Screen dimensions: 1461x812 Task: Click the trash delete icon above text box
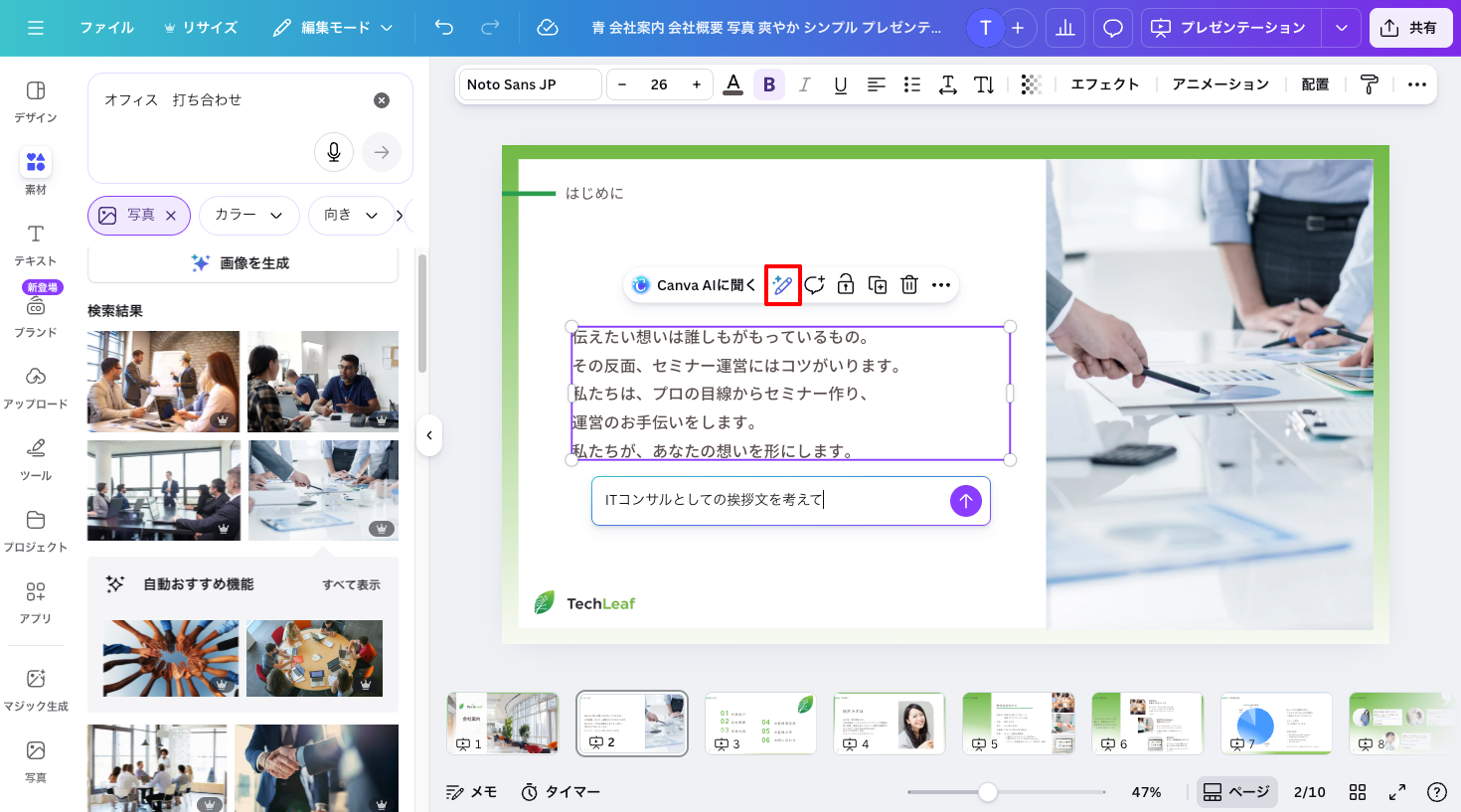[908, 285]
